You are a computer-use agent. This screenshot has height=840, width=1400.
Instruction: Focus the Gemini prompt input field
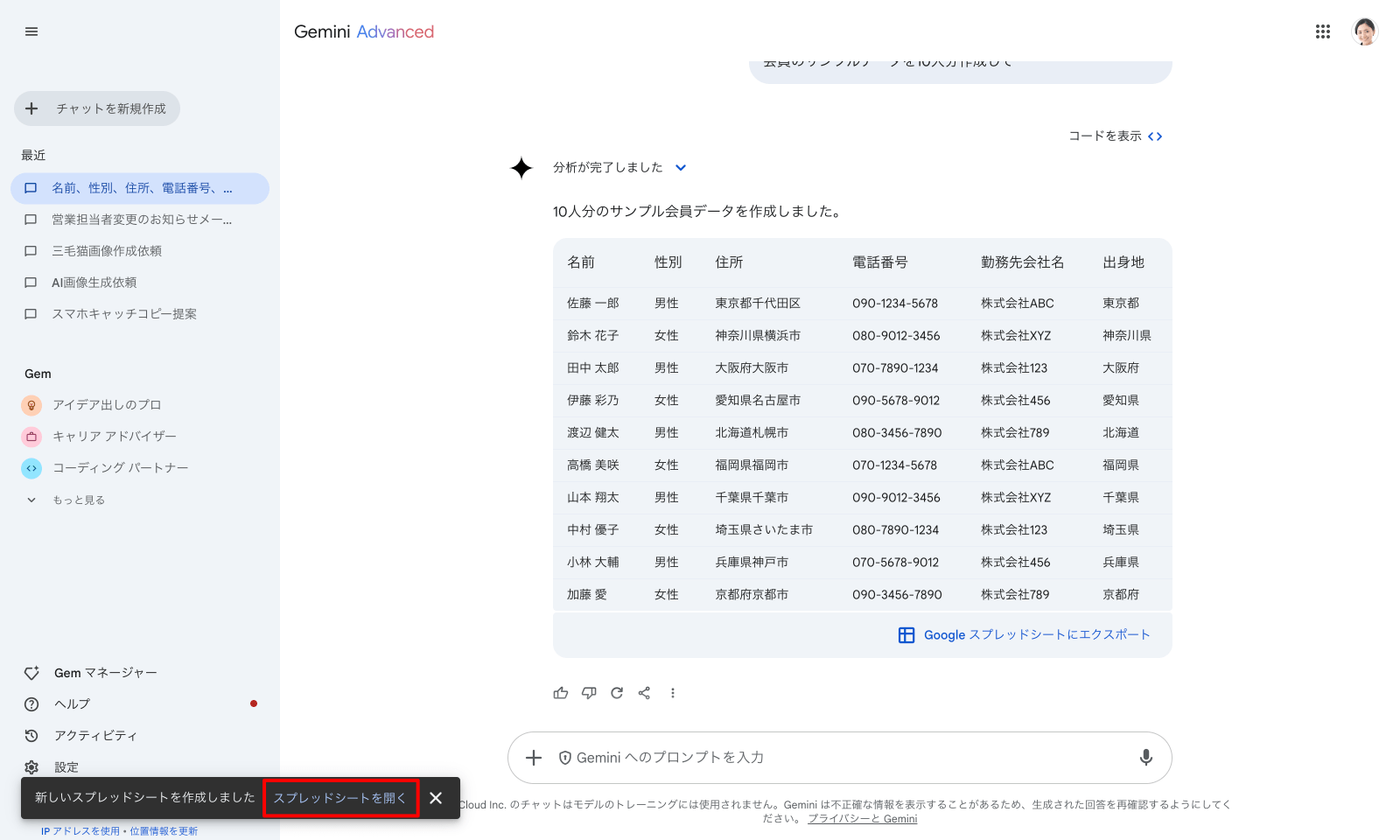[840, 758]
